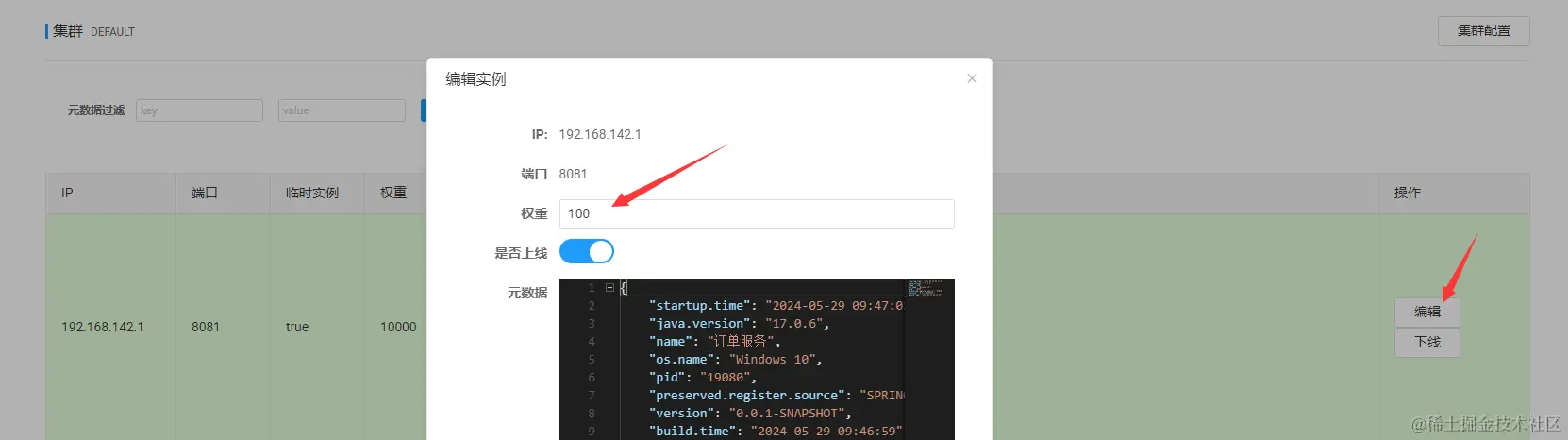The image size is (1568, 440).
Task: Click the code editor minimap
Action: coord(929,288)
